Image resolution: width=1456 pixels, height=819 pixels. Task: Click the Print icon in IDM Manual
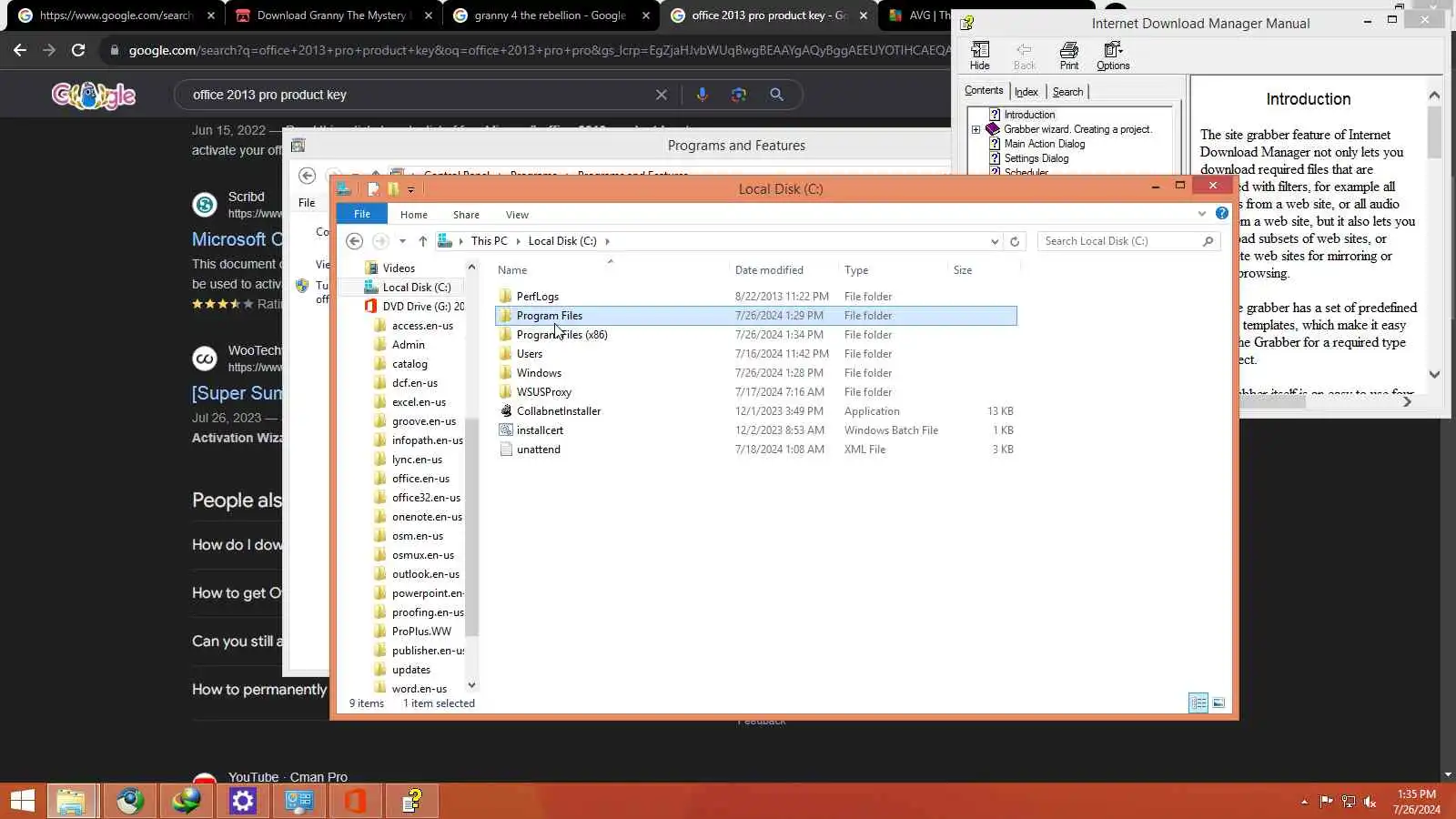pos(1069,56)
